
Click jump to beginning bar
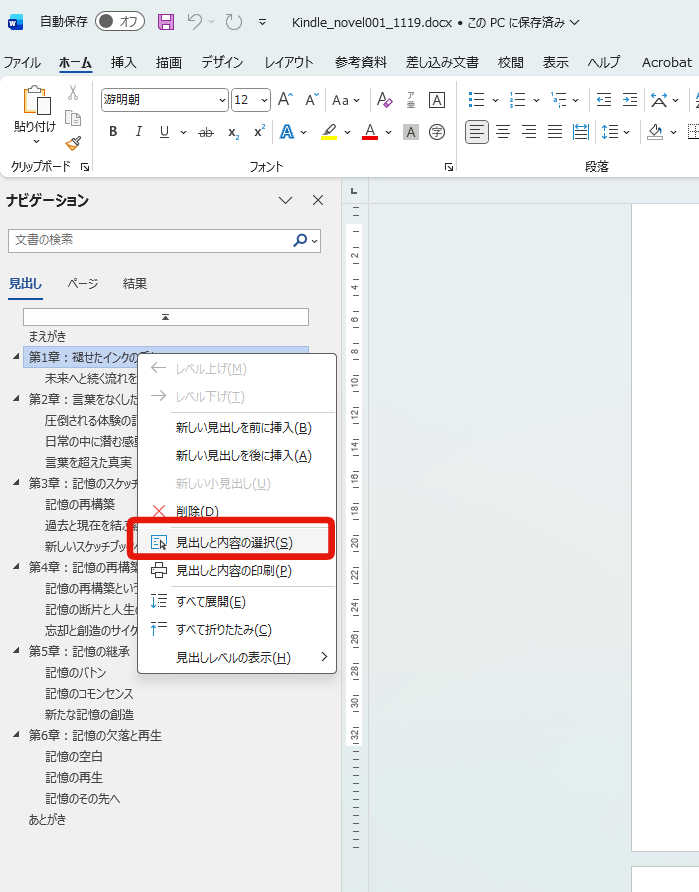tap(166, 317)
